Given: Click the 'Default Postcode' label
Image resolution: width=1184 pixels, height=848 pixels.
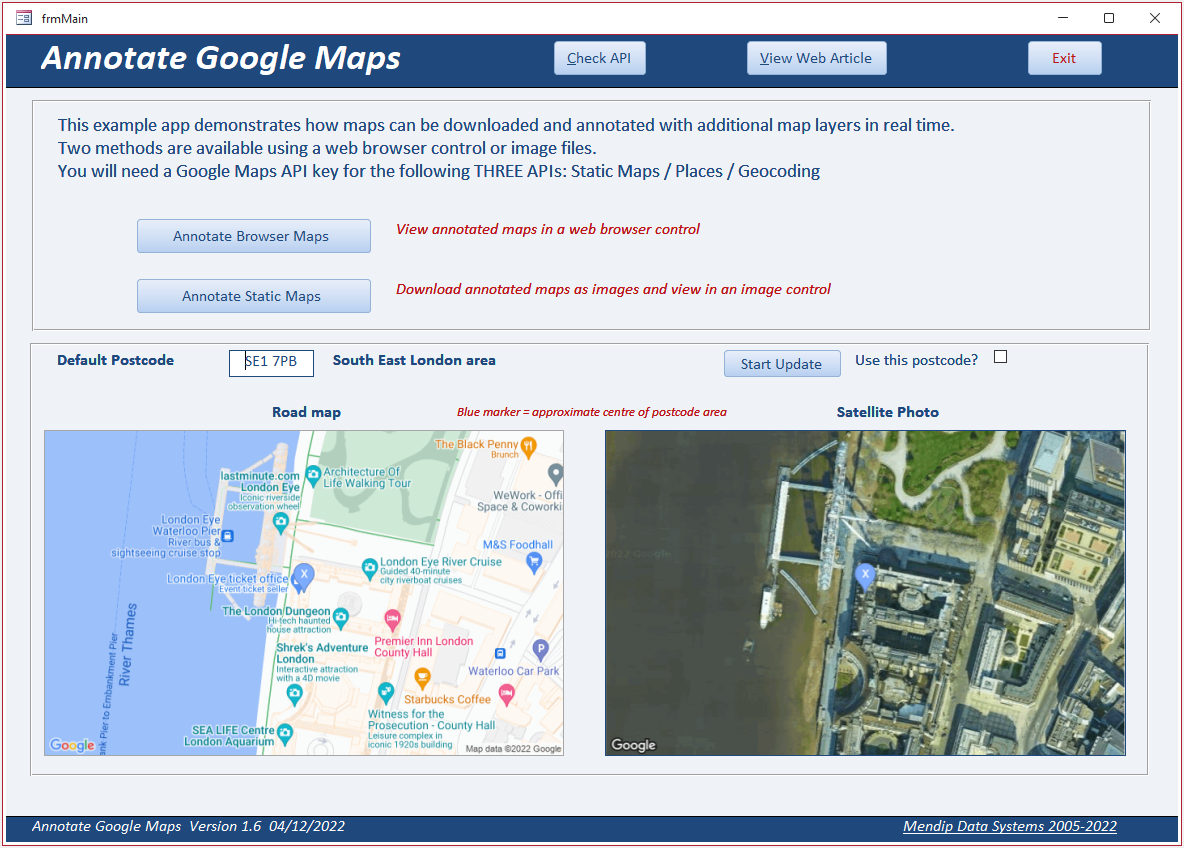Looking at the screenshot, I should [116, 360].
